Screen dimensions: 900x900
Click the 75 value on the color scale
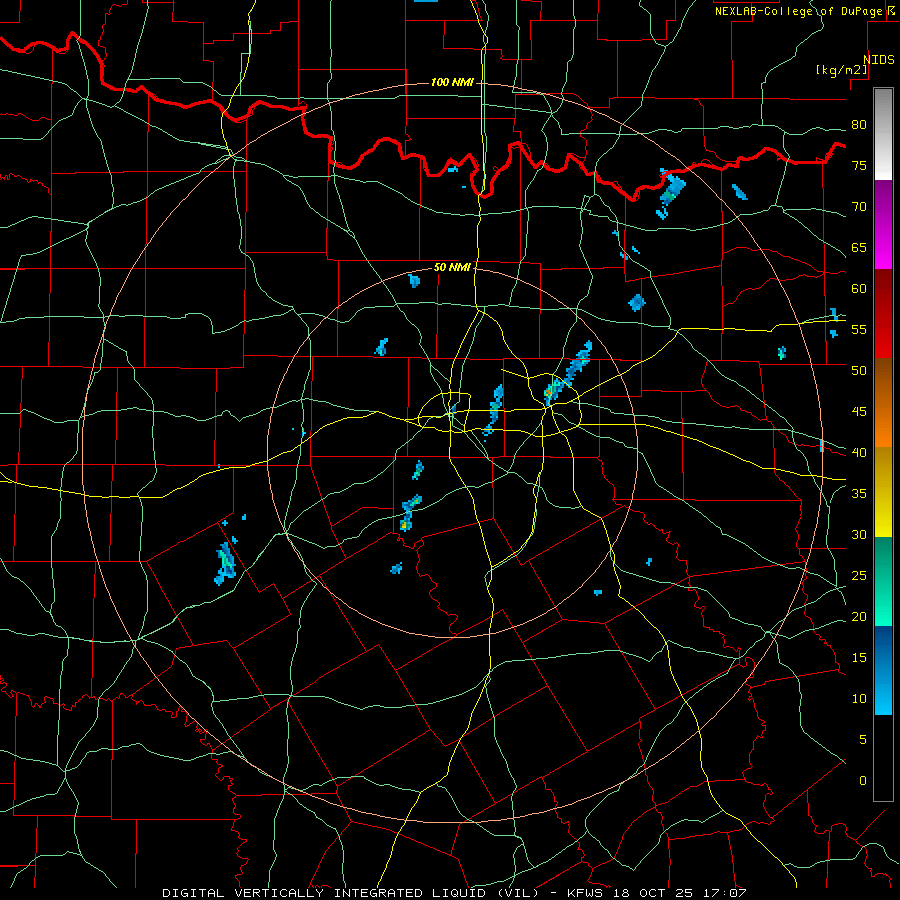click(x=859, y=165)
